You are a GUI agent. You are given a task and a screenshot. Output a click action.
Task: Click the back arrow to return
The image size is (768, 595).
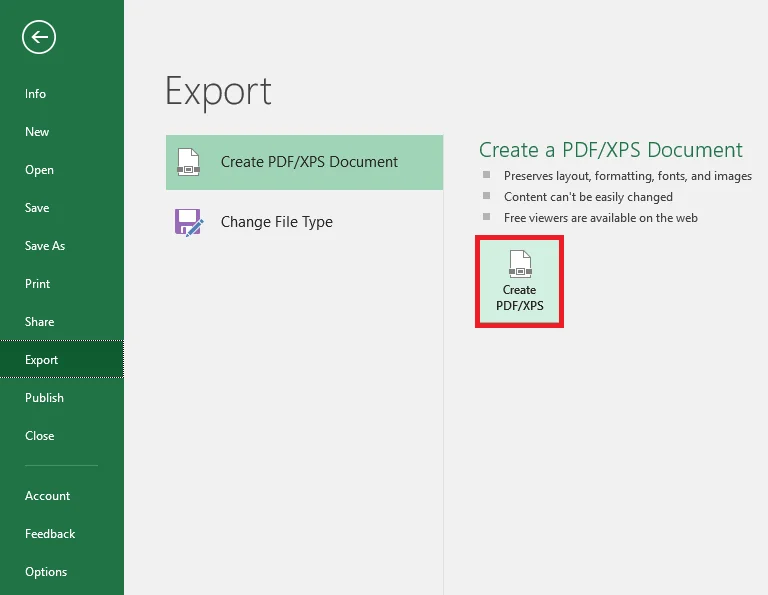pyautogui.click(x=39, y=38)
